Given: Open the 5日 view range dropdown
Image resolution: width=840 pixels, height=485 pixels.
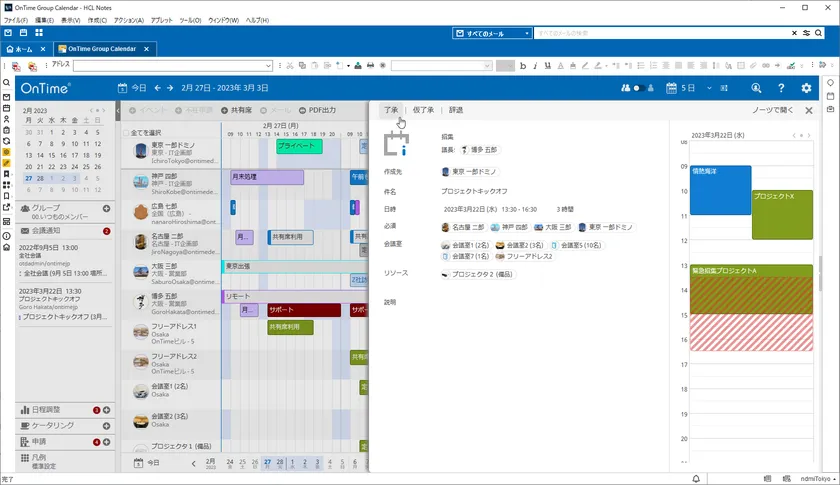Looking at the screenshot, I should [709, 88].
